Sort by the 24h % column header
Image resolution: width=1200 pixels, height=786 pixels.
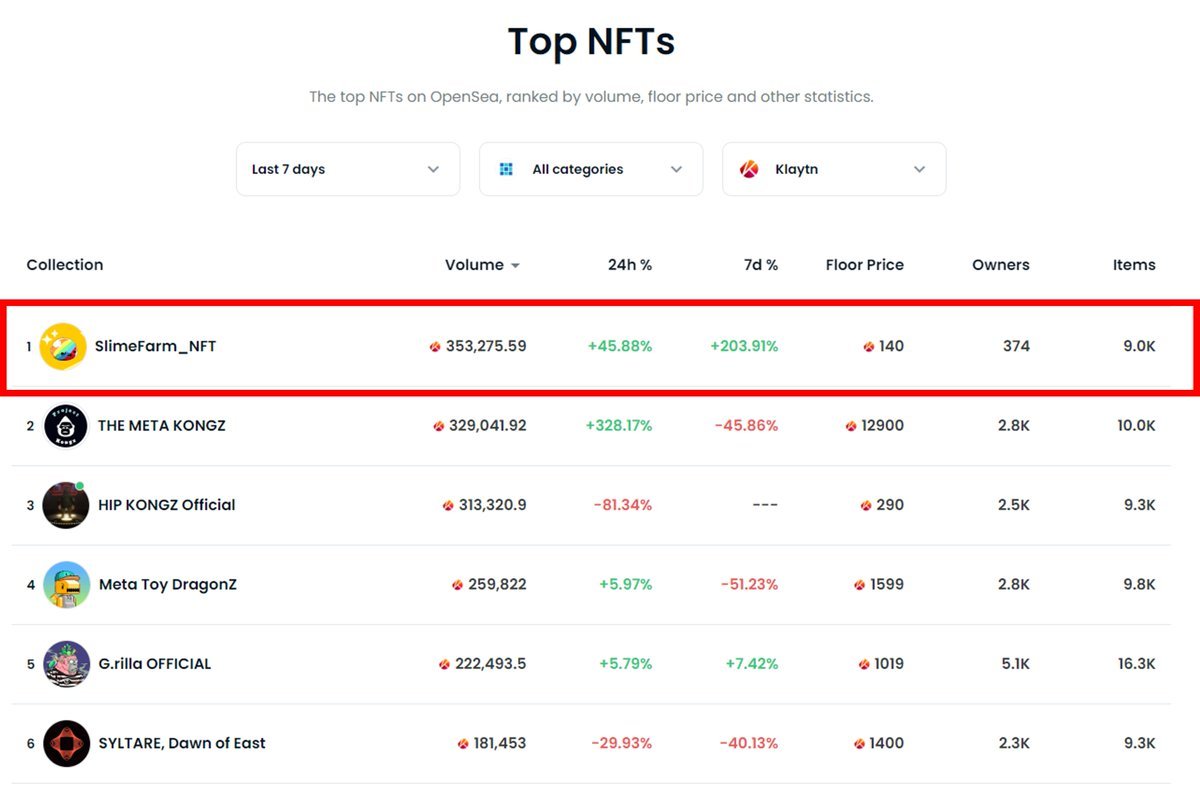click(630, 265)
